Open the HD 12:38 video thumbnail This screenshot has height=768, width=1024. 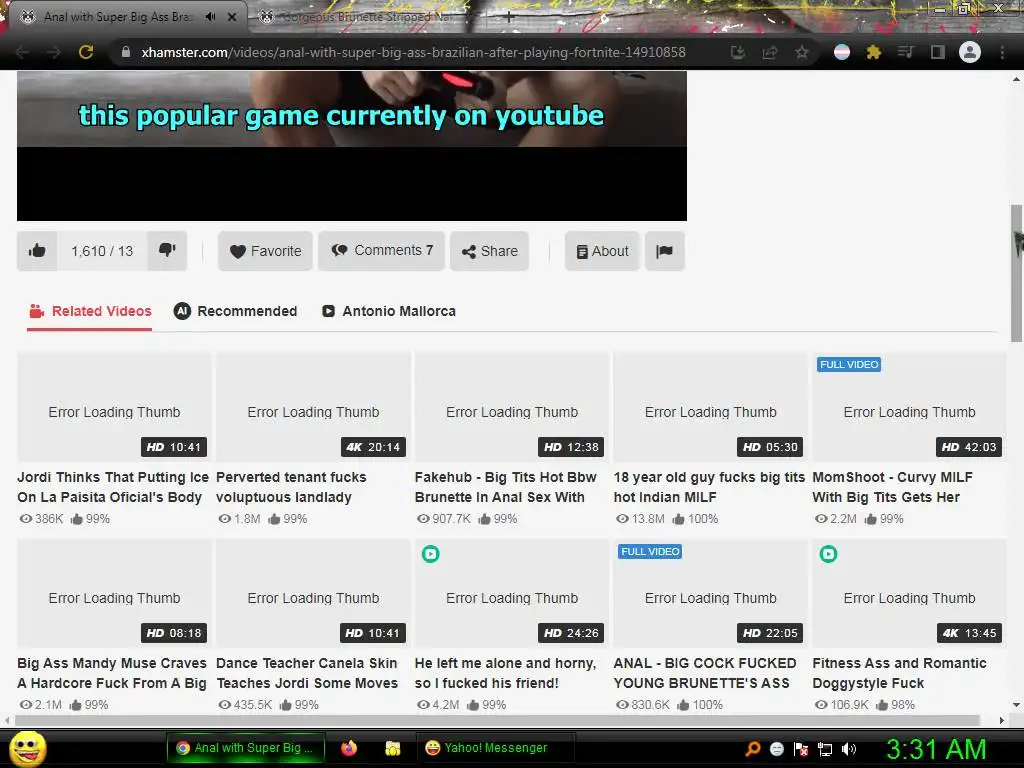511,407
